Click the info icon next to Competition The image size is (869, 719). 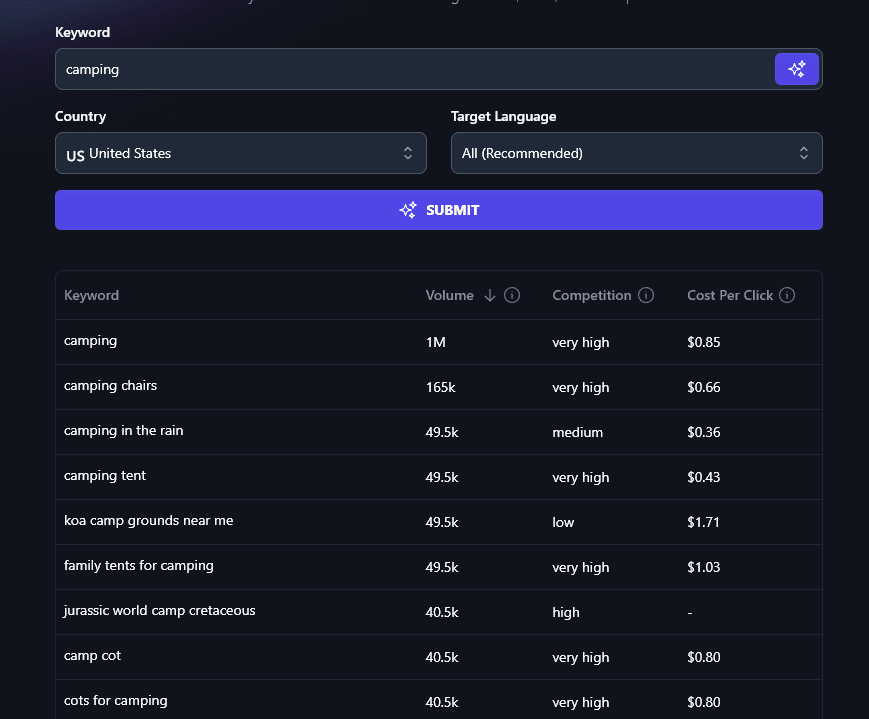pyautogui.click(x=646, y=295)
